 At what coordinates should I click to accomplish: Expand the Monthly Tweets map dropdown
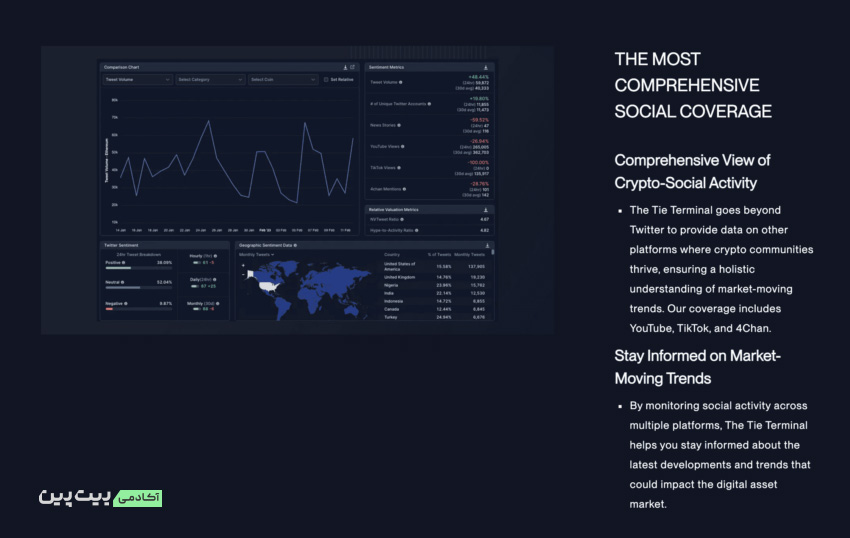256,254
